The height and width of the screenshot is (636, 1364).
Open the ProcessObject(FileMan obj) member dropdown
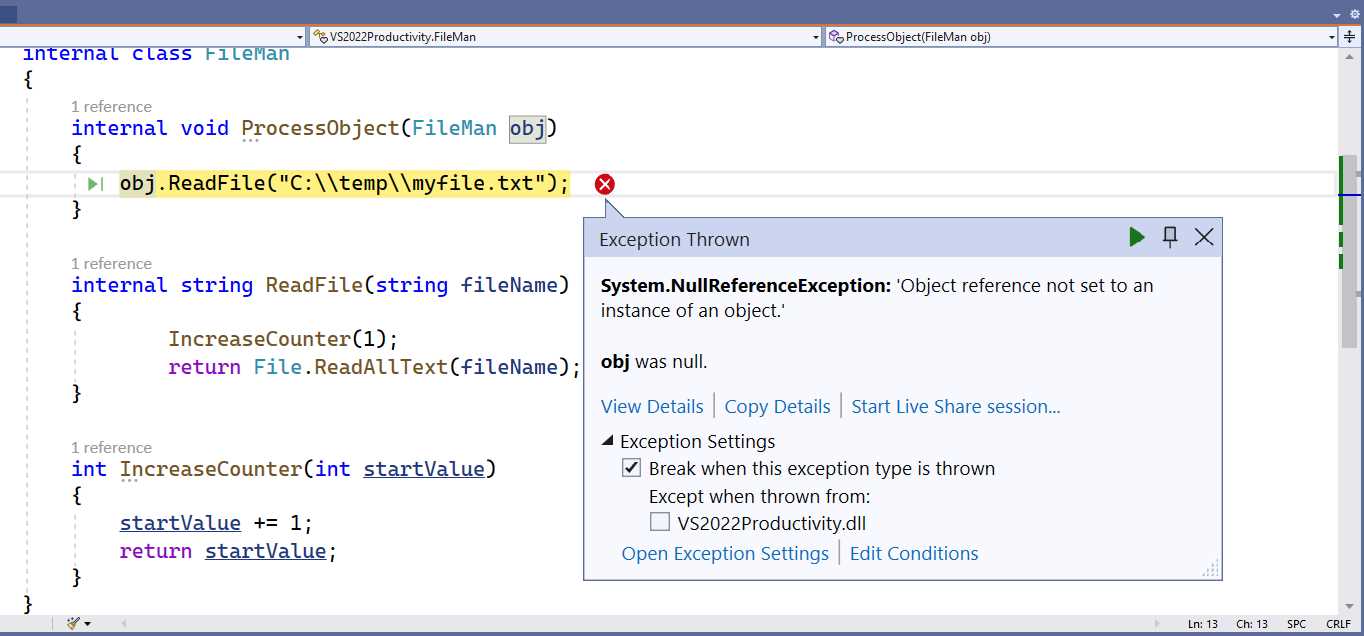coord(1330,36)
